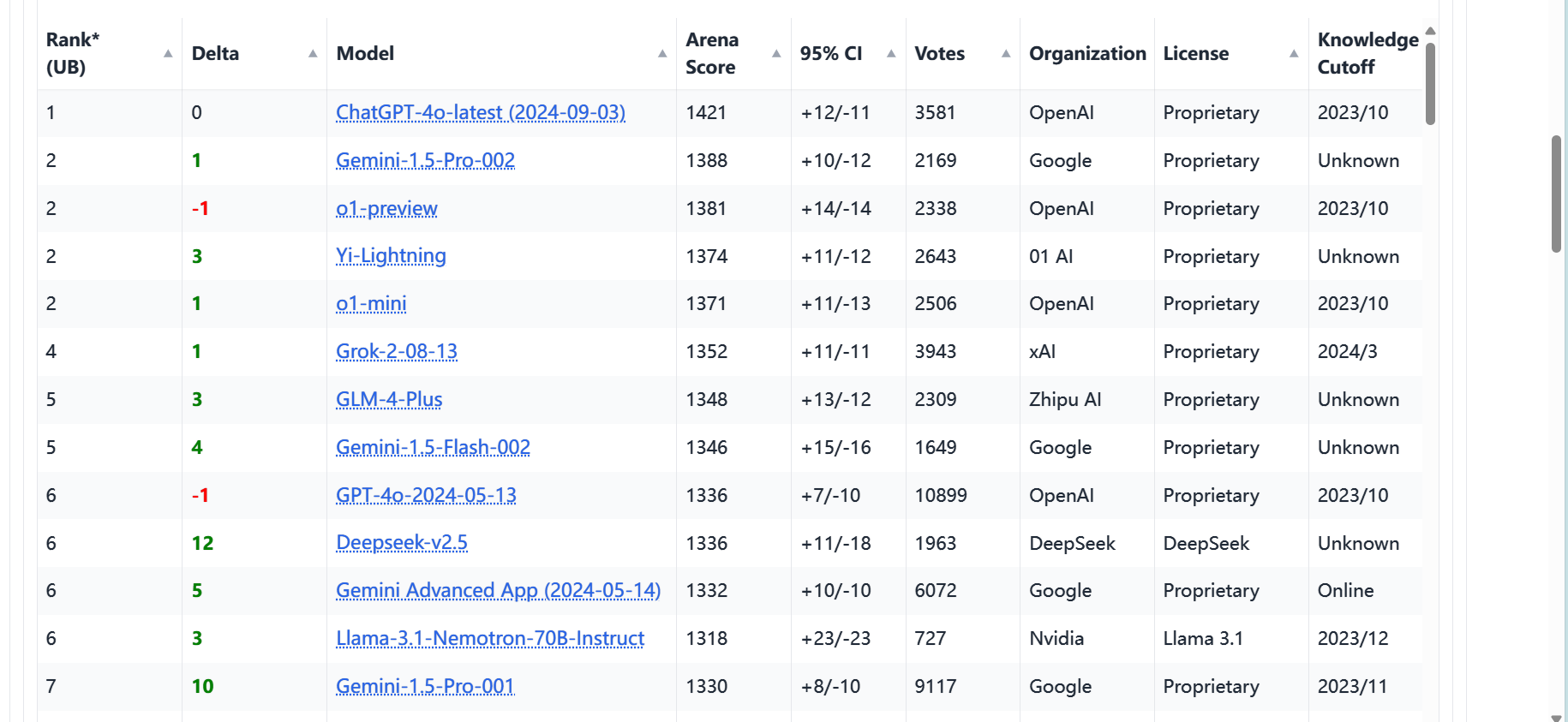Click the Grok-2-08-13 link
Viewport: 1568px width, 722px height.
click(397, 351)
